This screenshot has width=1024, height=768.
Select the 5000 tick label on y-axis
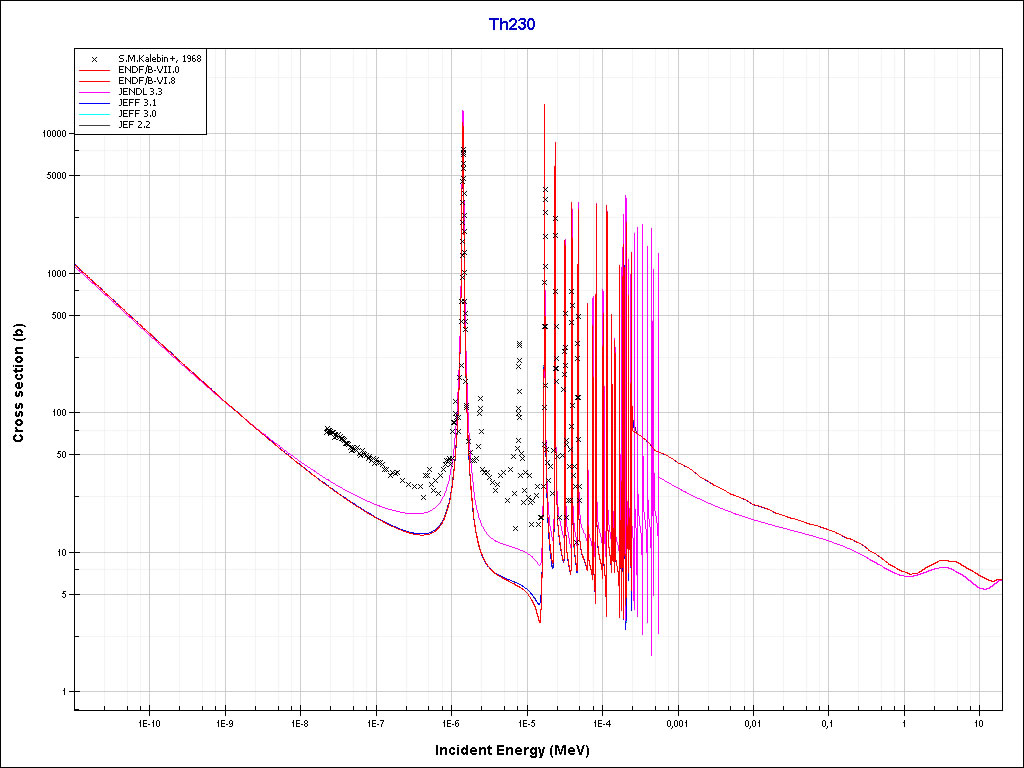[55, 176]
